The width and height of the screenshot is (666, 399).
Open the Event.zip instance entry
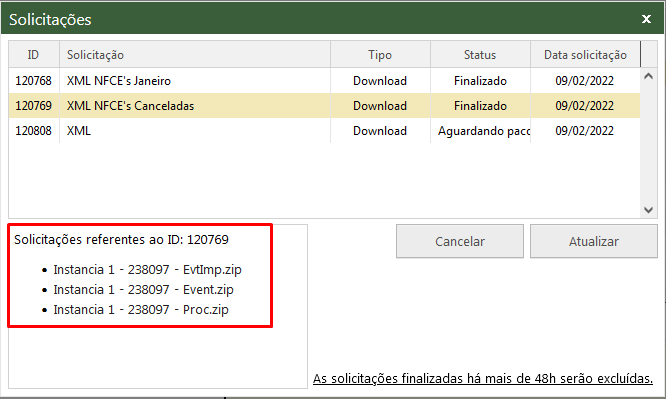coord(143,289)
